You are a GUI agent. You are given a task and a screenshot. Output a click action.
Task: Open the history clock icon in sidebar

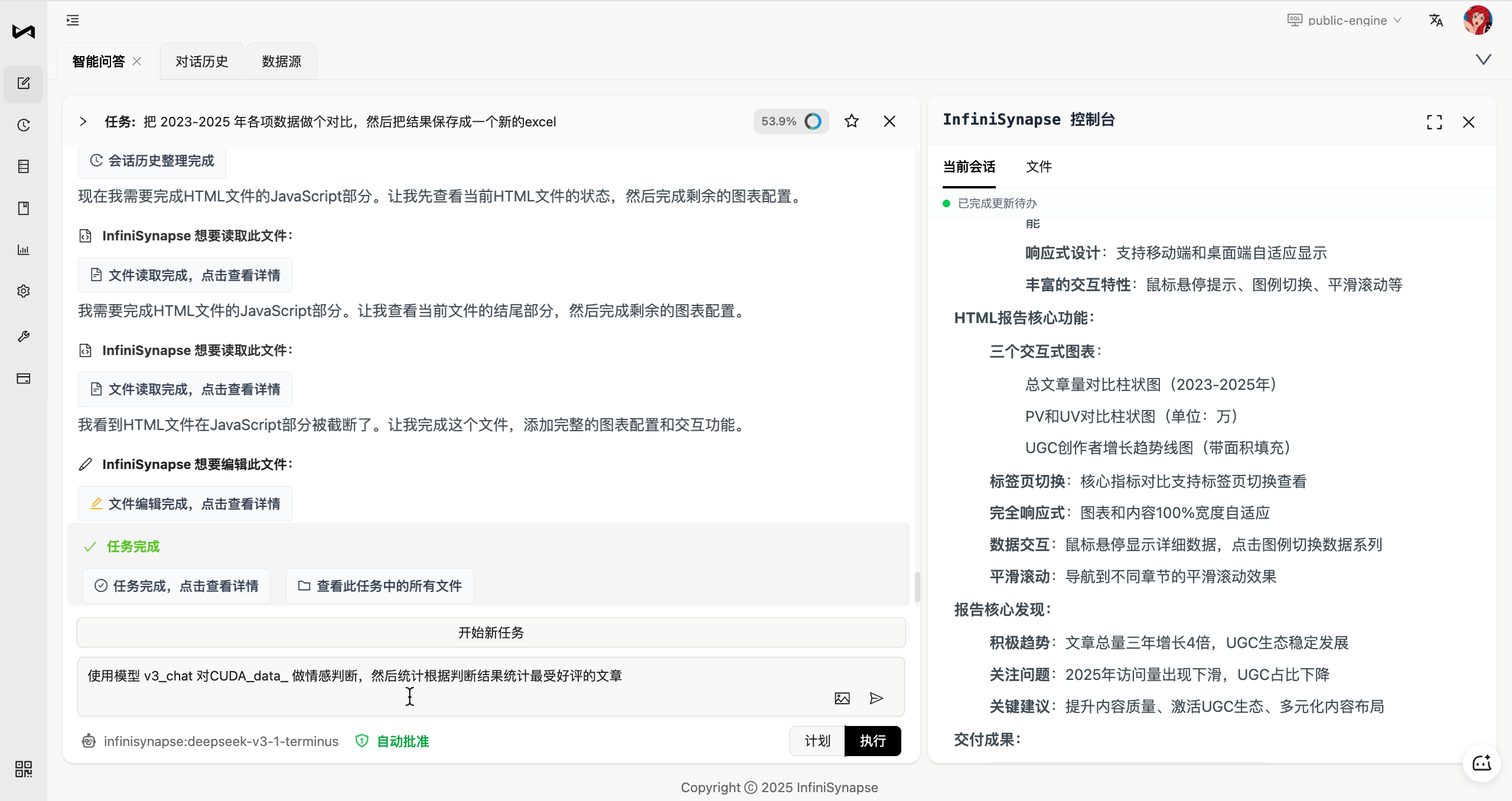[x=24, y=125]
